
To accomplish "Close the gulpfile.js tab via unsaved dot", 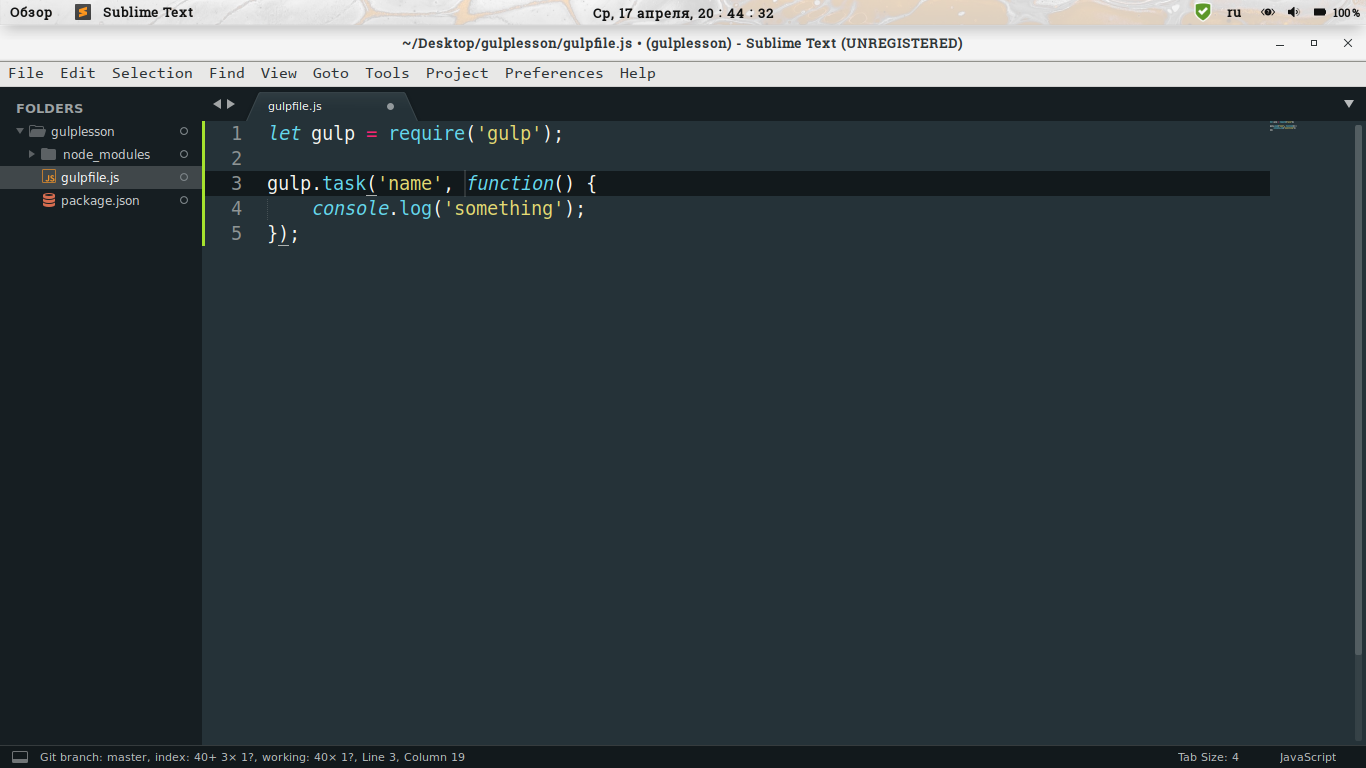I will (390, 106).
